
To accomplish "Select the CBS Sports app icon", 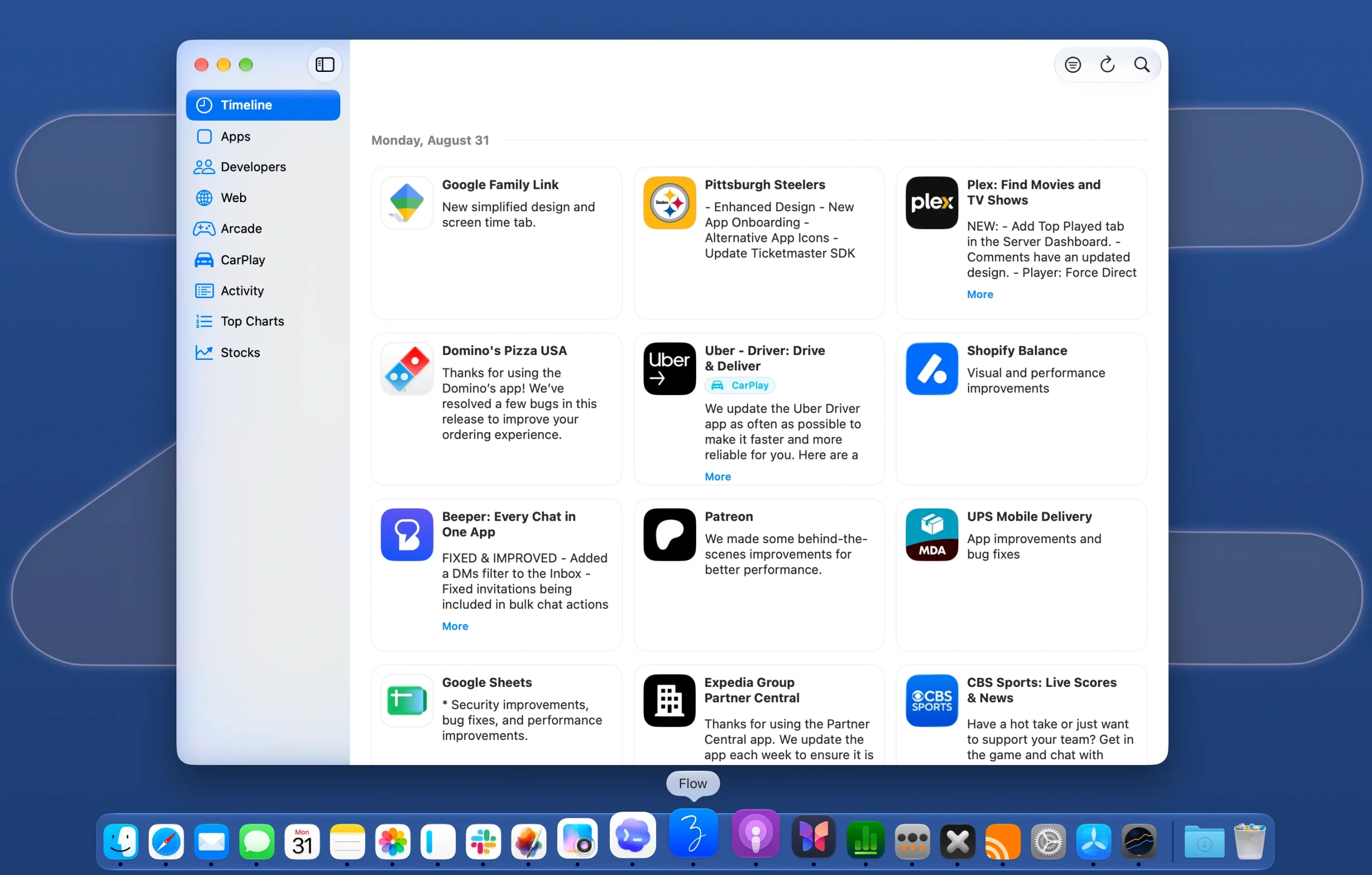I will pos(931,701).
